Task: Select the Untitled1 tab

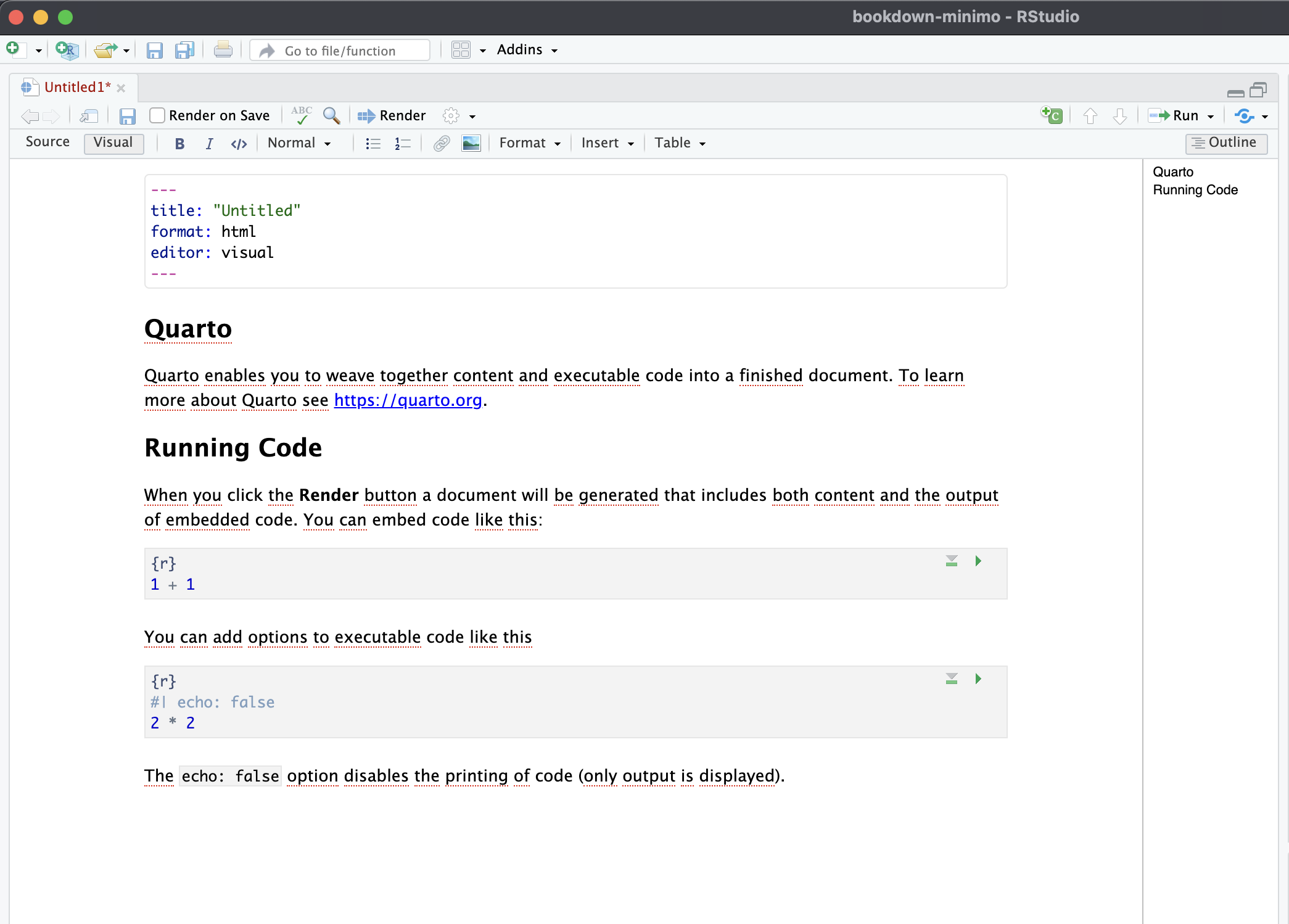Action: pyautogui.click(x=77, y=87)
